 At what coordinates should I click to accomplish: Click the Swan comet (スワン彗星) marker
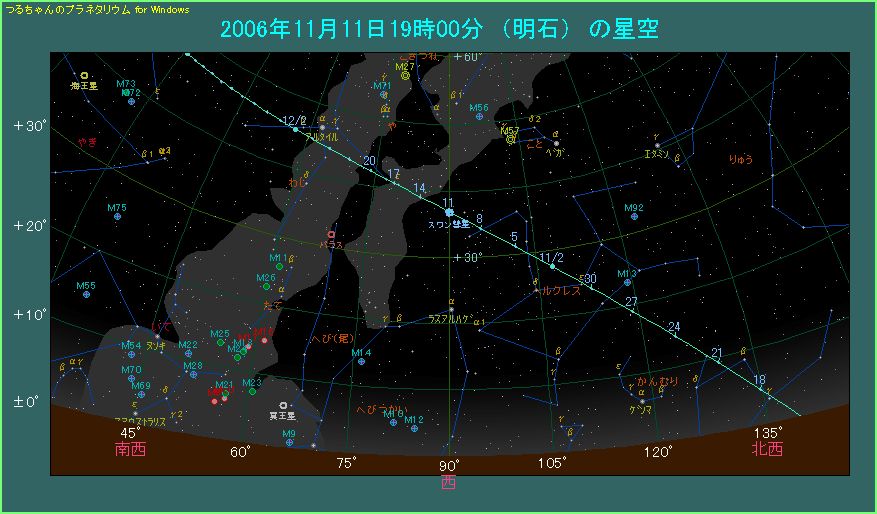click(449, 212)
